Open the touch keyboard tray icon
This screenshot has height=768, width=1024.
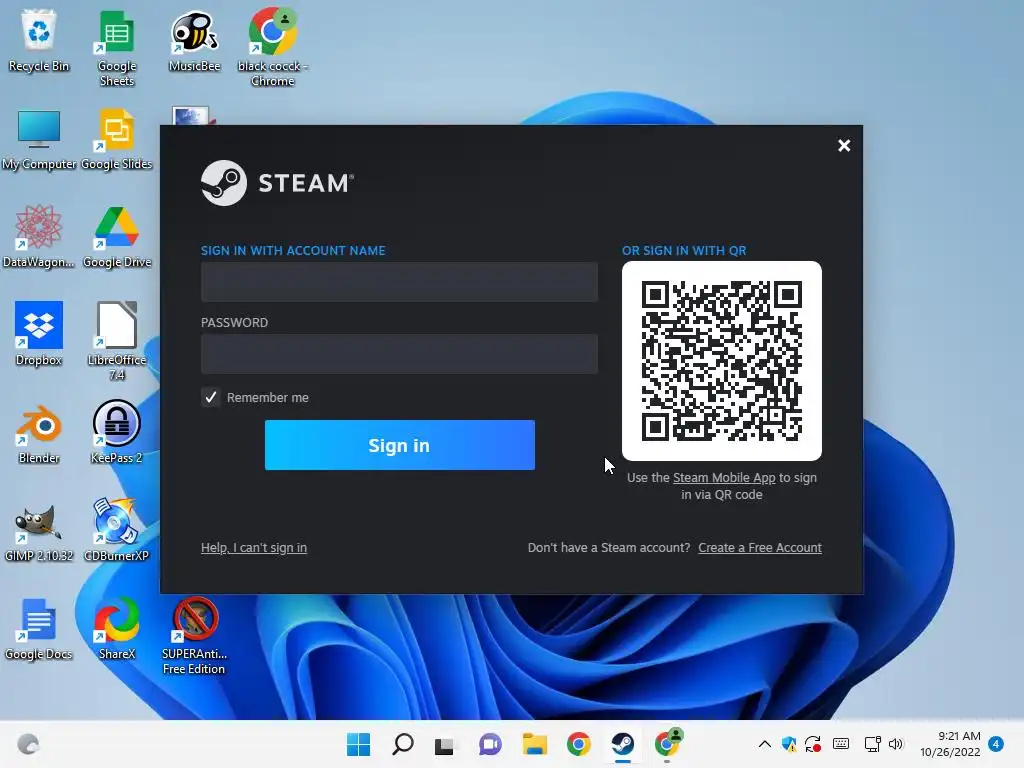tap(841, 744)
